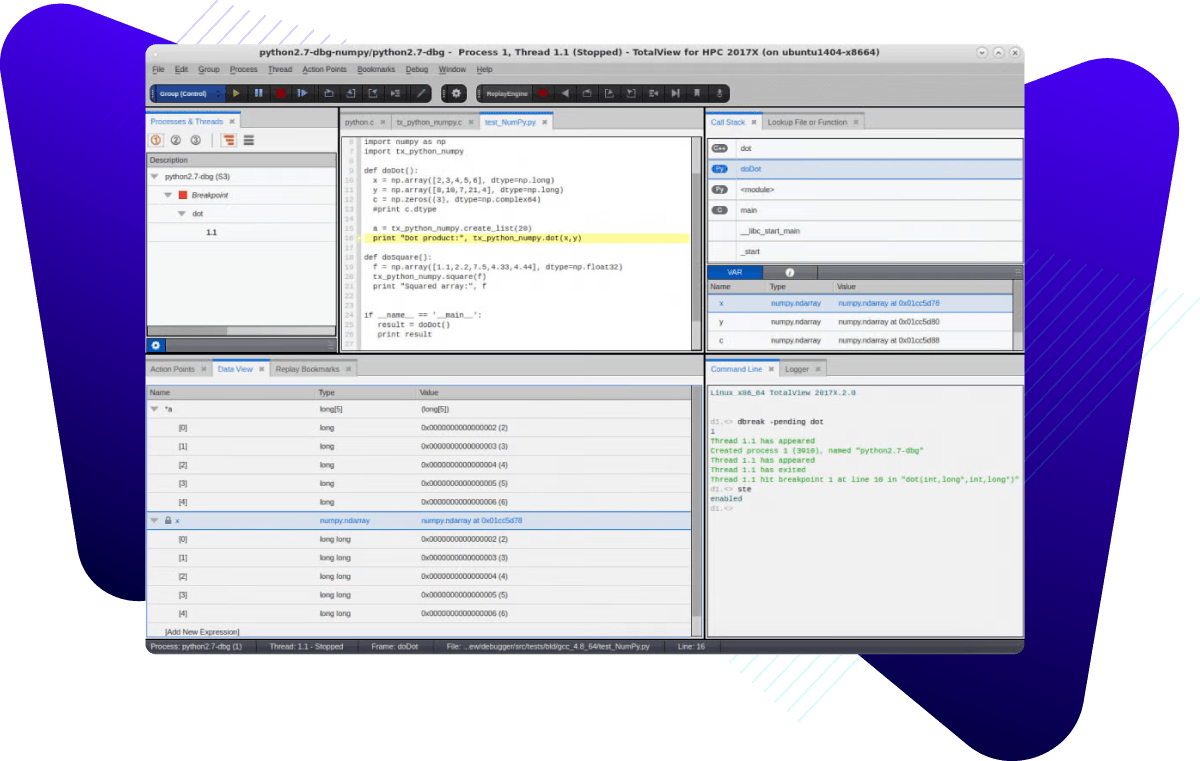Close the Processes & Threads tab
The height and width of the screenshot is (761, 1200).
click(x=232, y=122)
